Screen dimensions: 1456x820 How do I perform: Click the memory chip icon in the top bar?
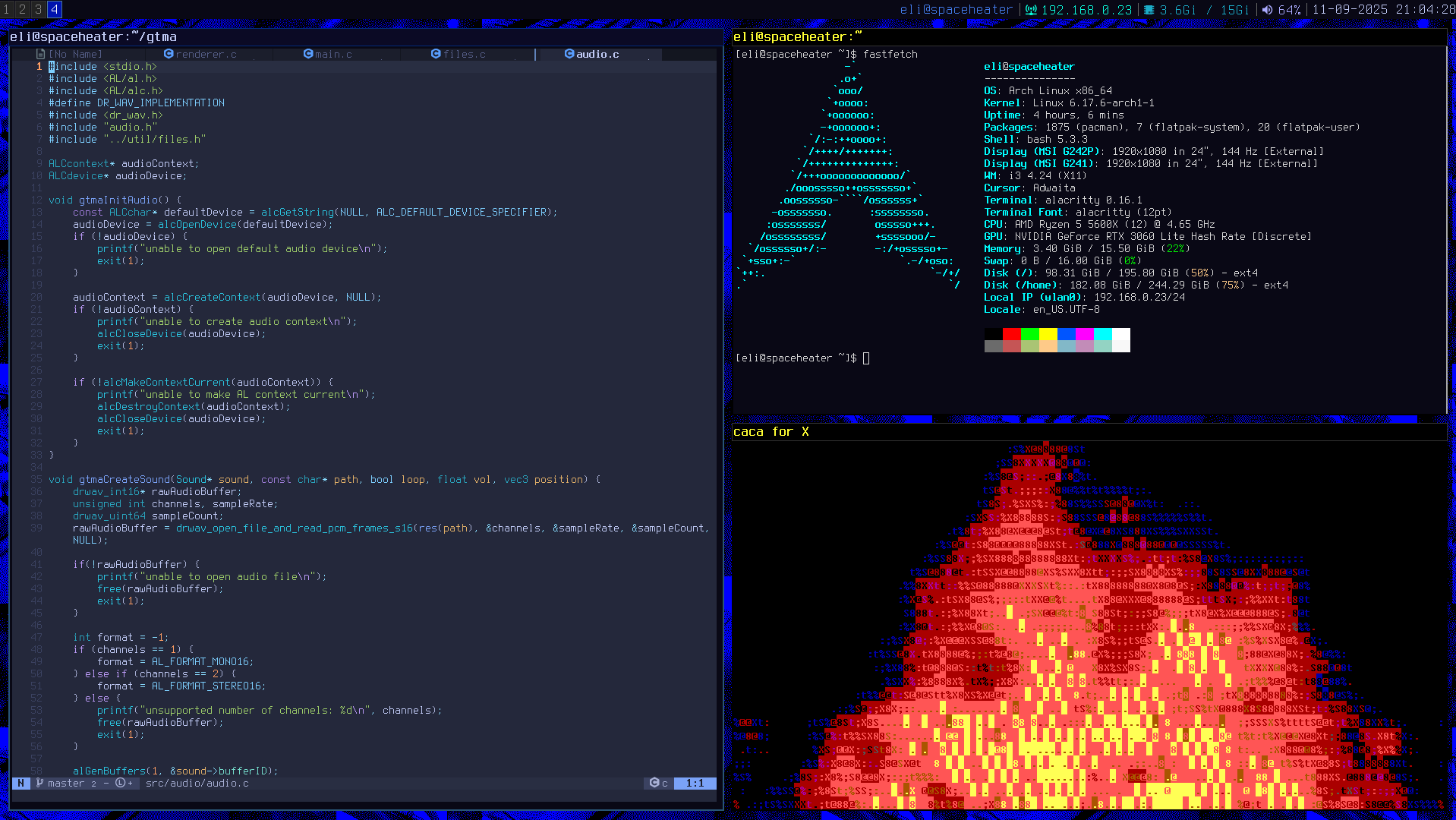pos(1149,10)
